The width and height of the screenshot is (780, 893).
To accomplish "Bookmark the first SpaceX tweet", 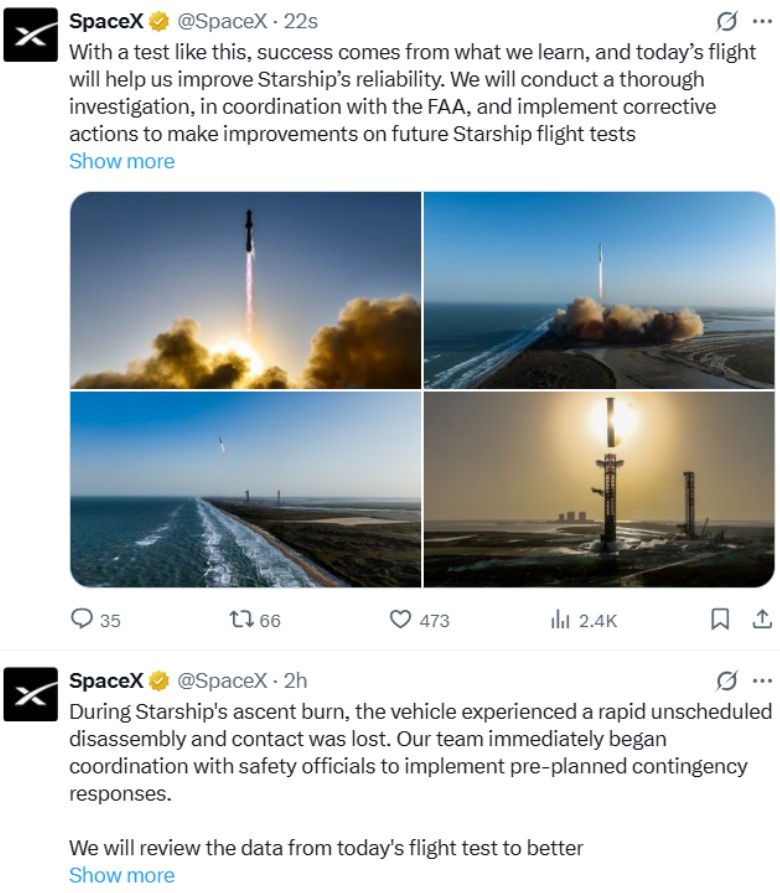I will 720,619.
